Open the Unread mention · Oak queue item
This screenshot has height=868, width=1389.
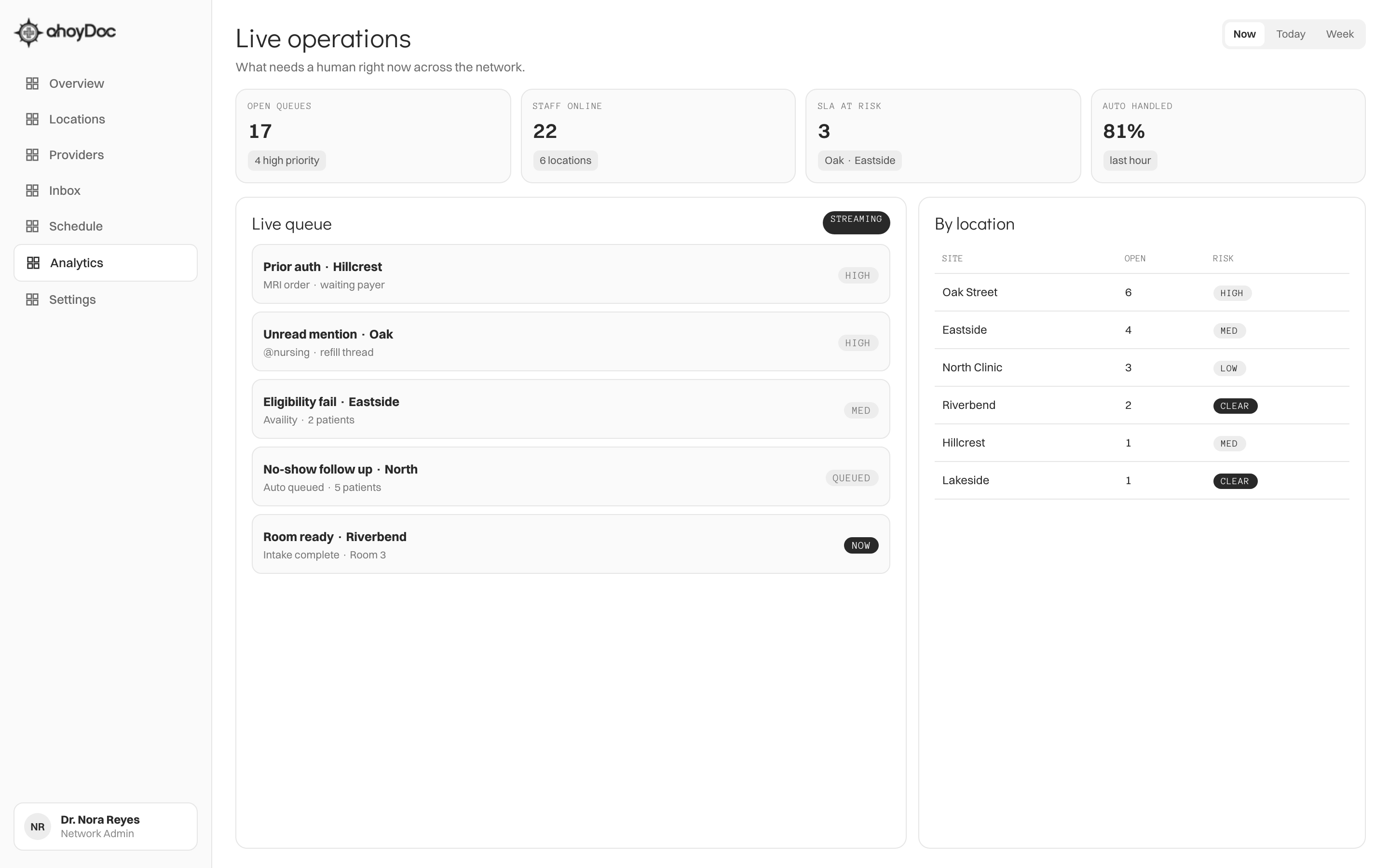(x=571, y=341)
